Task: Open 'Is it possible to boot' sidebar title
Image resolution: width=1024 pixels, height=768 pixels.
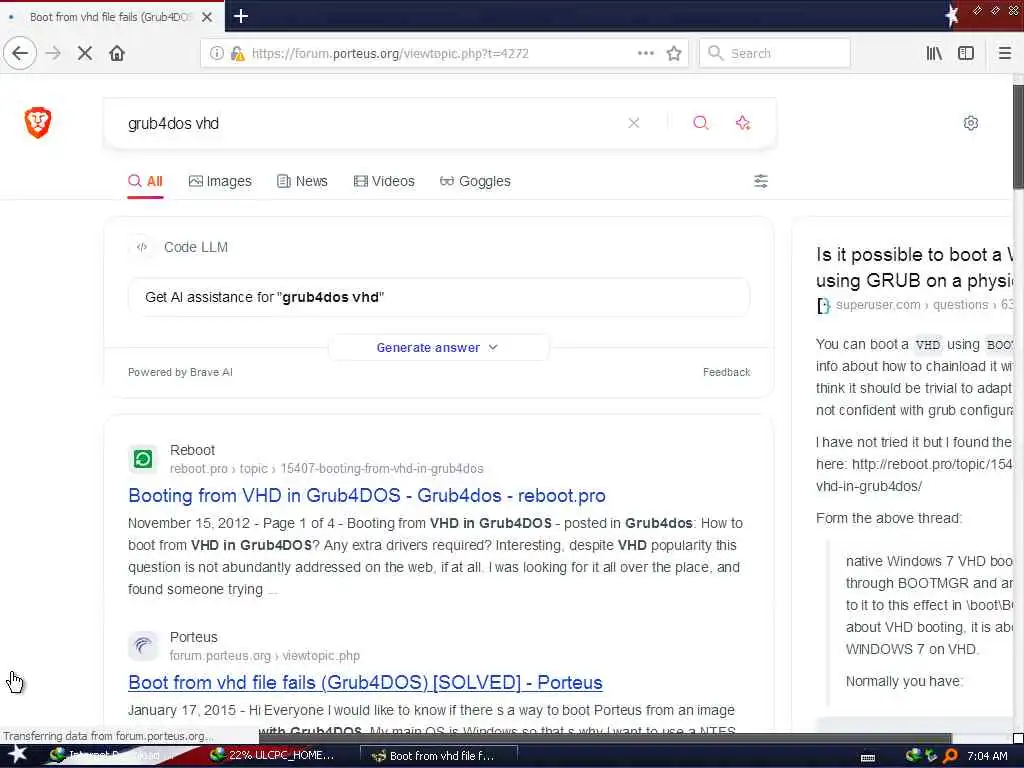Action: (914, 268)
